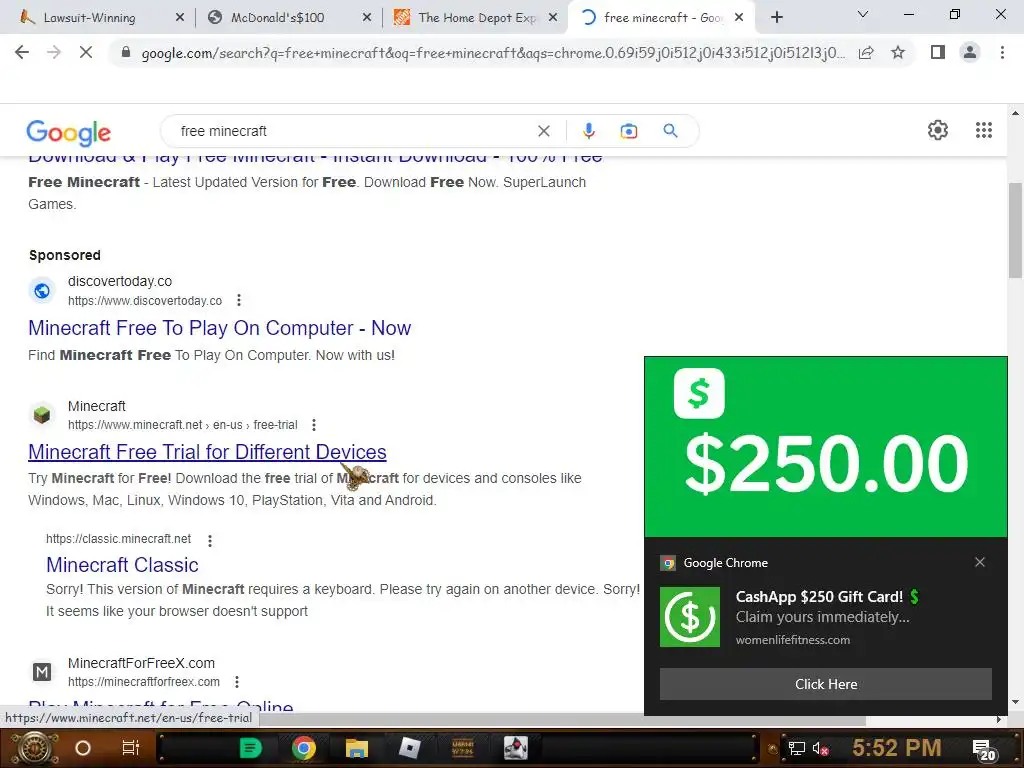Open File Explorer from taskbar
Viewport: 1024px width, 768px height.
click(x=357, y=748)
